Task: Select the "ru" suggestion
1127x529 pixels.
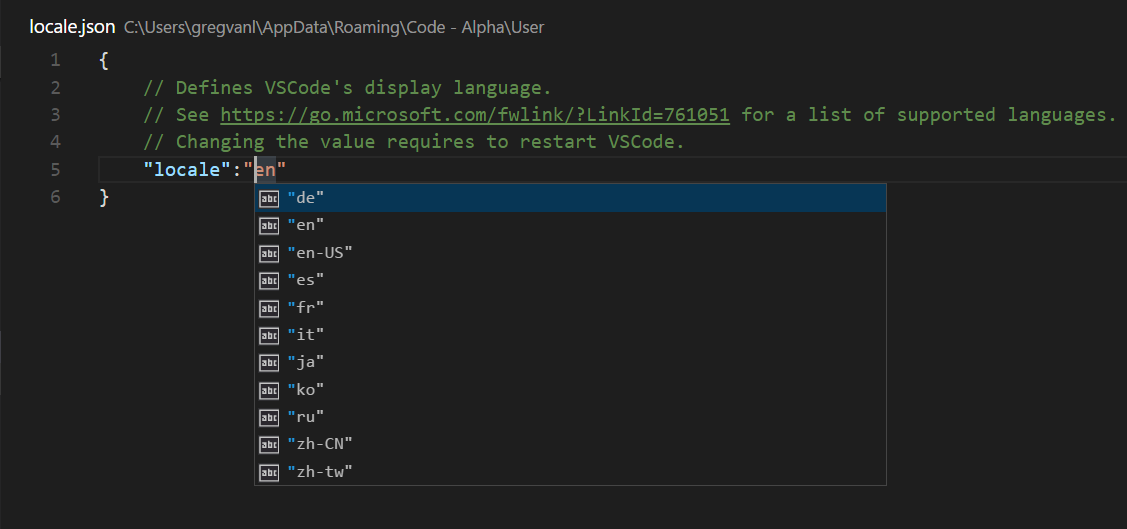Action: pos(571,417)
